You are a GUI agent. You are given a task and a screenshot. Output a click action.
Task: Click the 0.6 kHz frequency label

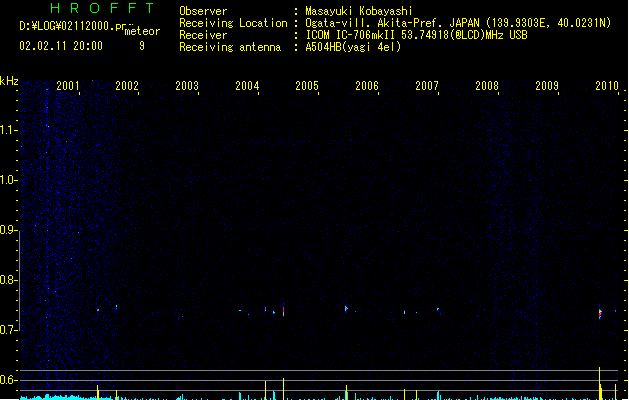8,380
